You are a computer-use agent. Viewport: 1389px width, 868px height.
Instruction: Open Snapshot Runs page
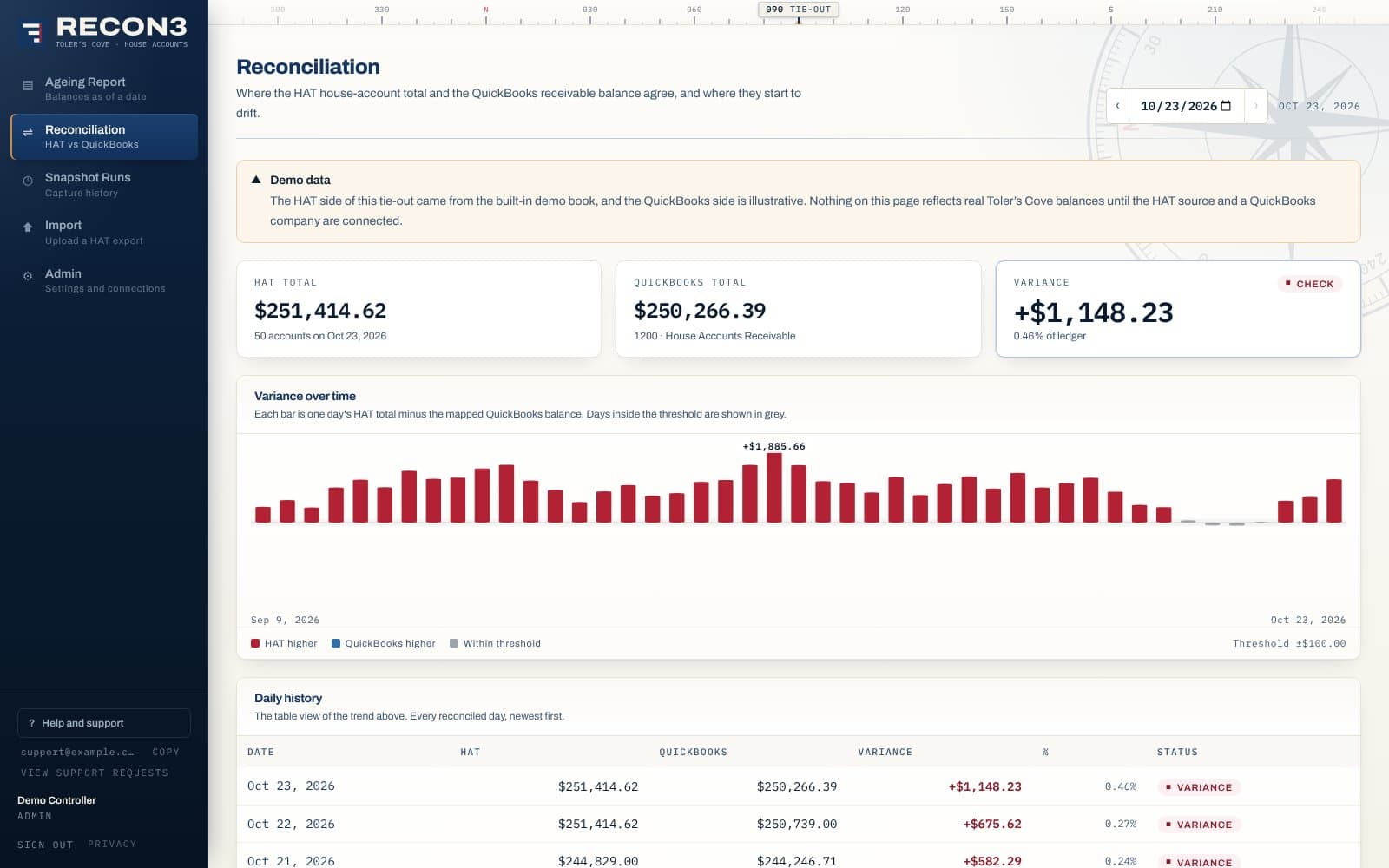coord(104,184)
